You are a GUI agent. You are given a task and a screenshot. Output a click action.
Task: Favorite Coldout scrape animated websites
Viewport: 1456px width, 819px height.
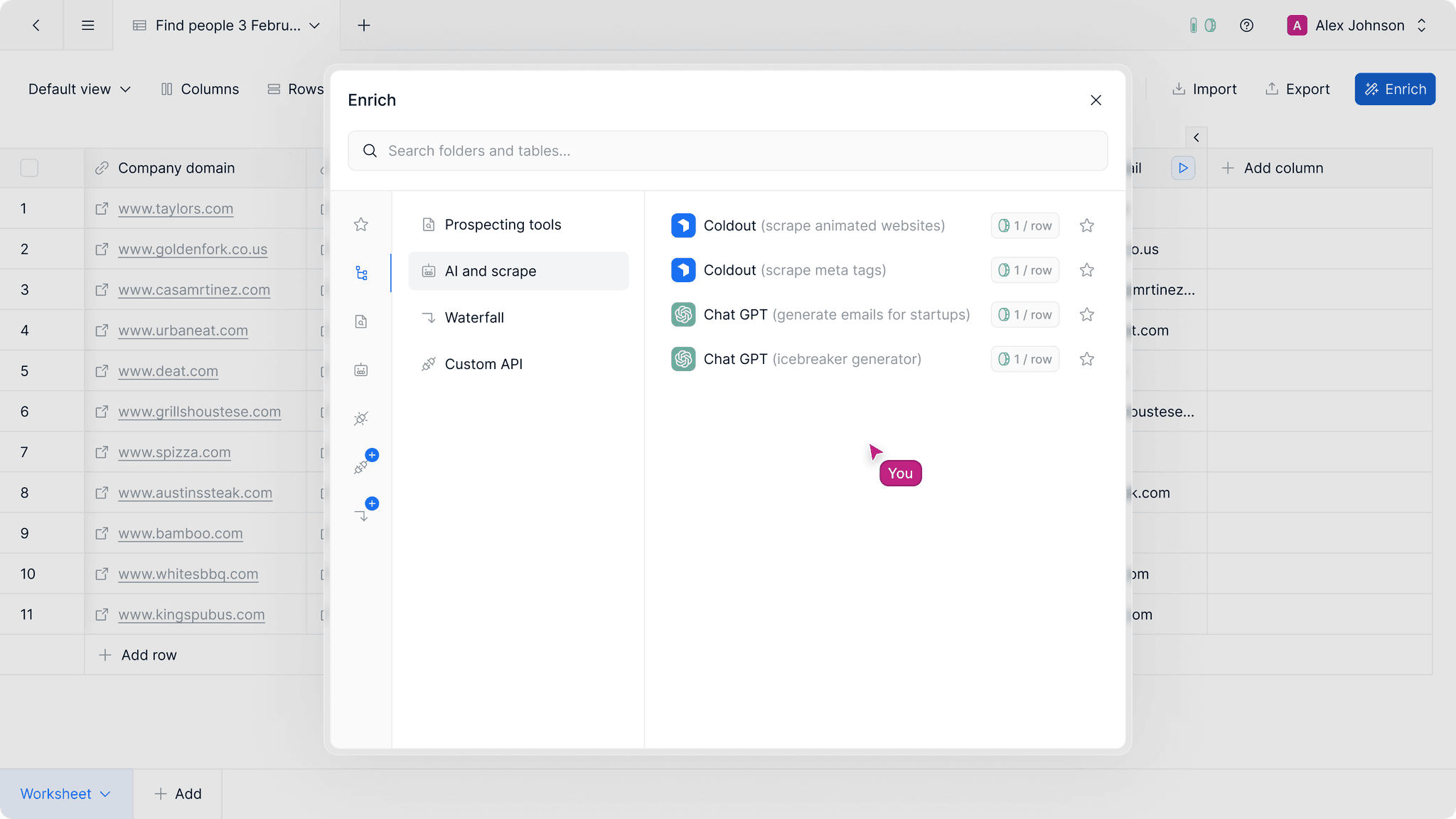point(1086,225)
